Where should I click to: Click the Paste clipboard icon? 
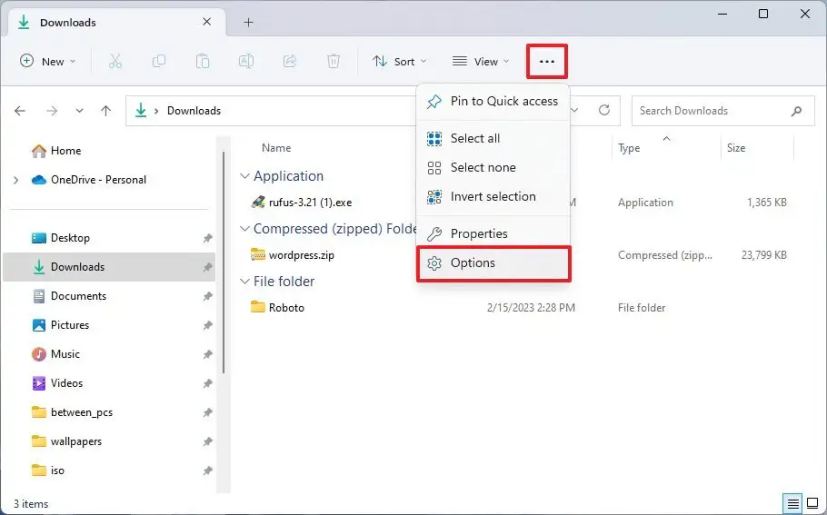(x=203, y=62)
